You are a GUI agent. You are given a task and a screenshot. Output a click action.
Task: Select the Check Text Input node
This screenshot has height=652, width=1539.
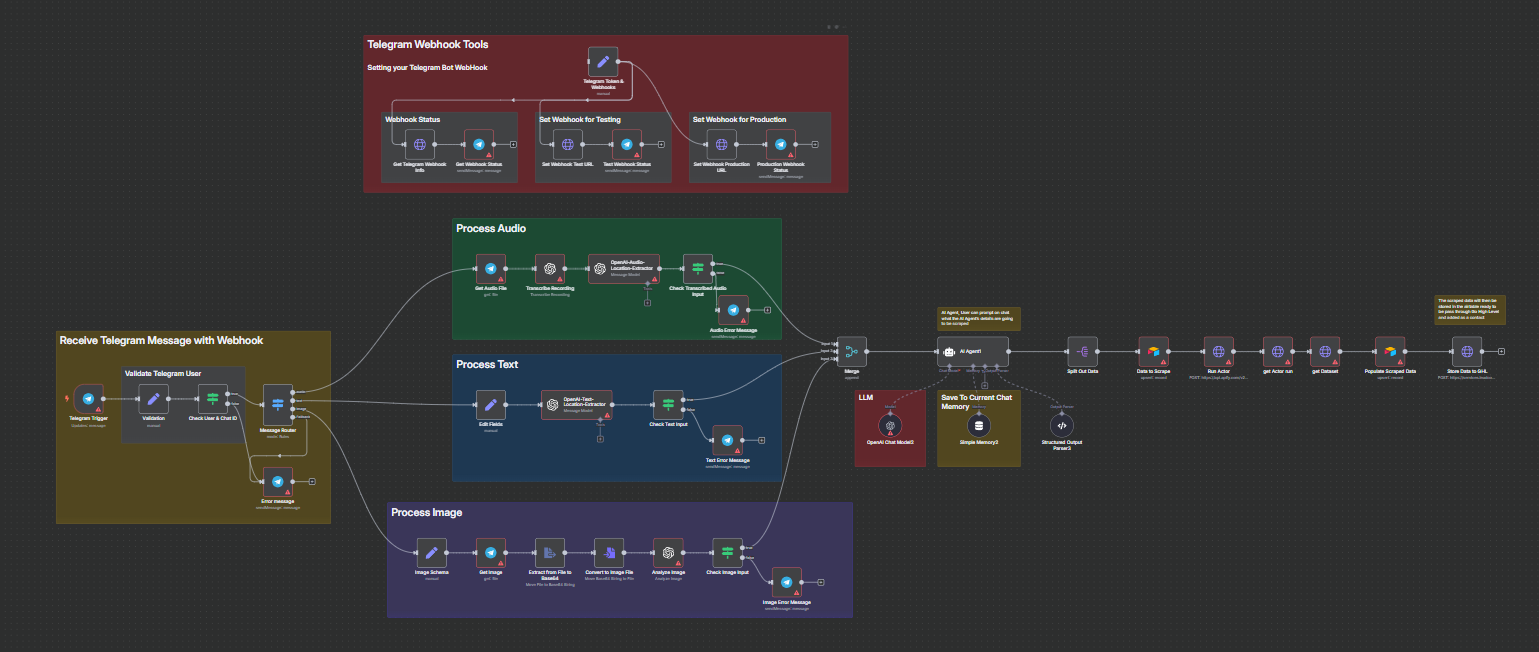tap(668, 405)
